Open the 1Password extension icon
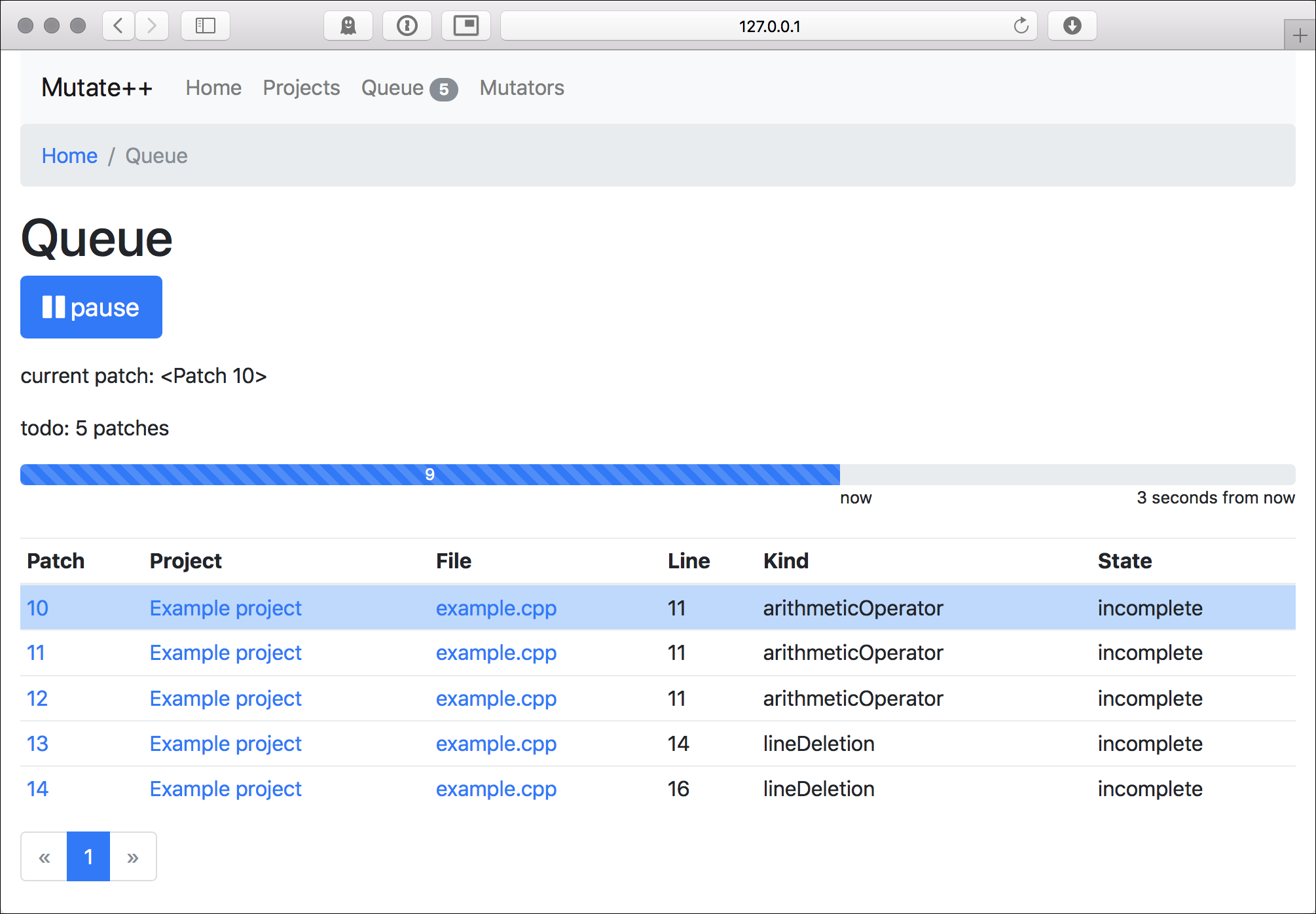1316x914 pixels. [407, 26]
